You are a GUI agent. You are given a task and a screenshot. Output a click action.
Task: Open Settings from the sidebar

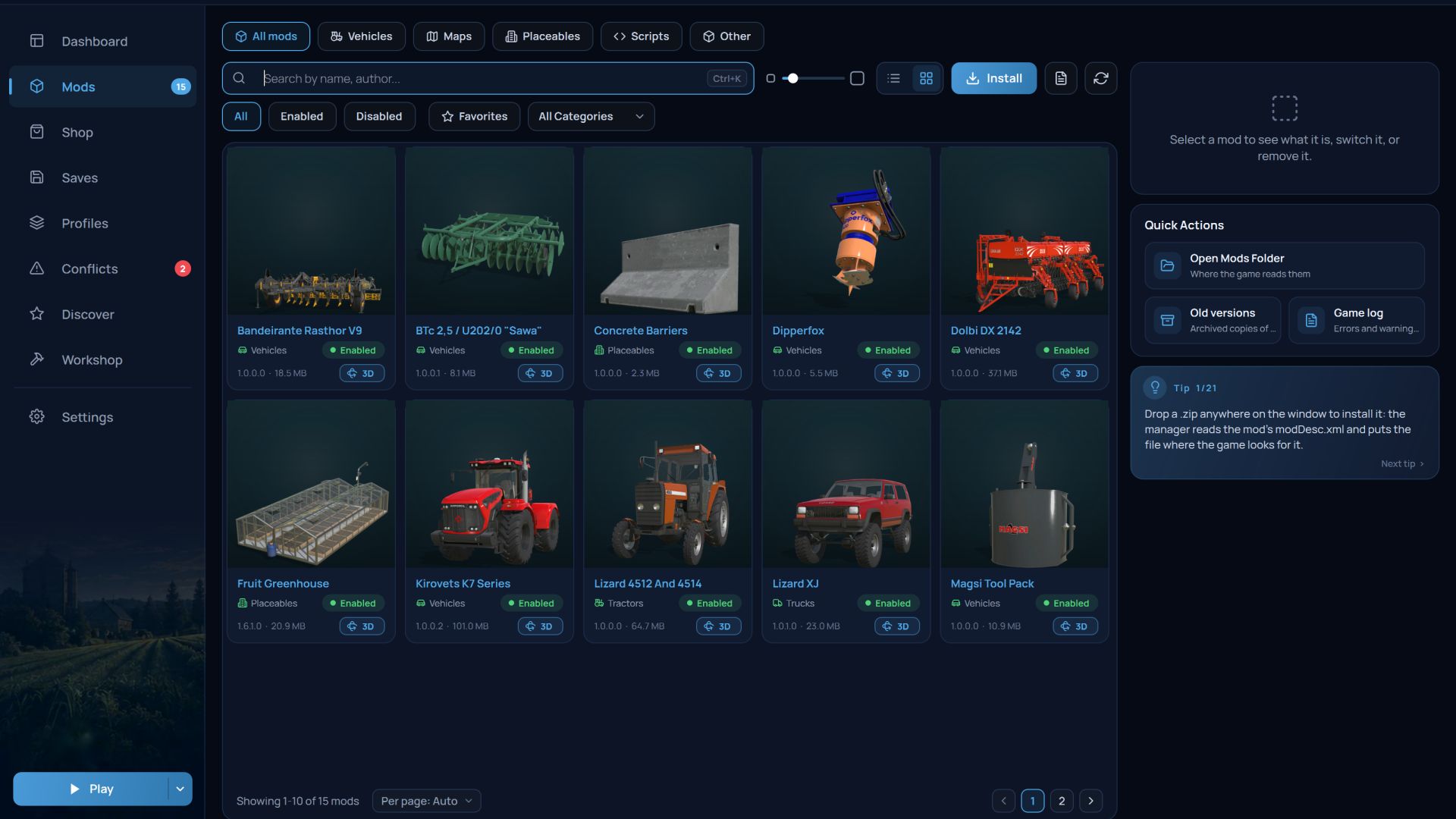(102, 417)
